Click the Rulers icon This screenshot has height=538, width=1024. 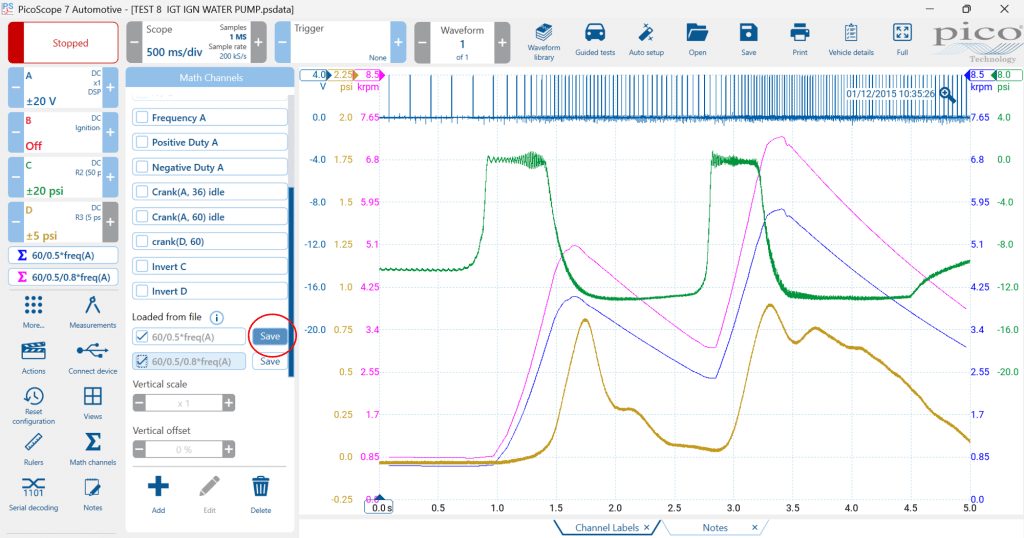[33, 449]
